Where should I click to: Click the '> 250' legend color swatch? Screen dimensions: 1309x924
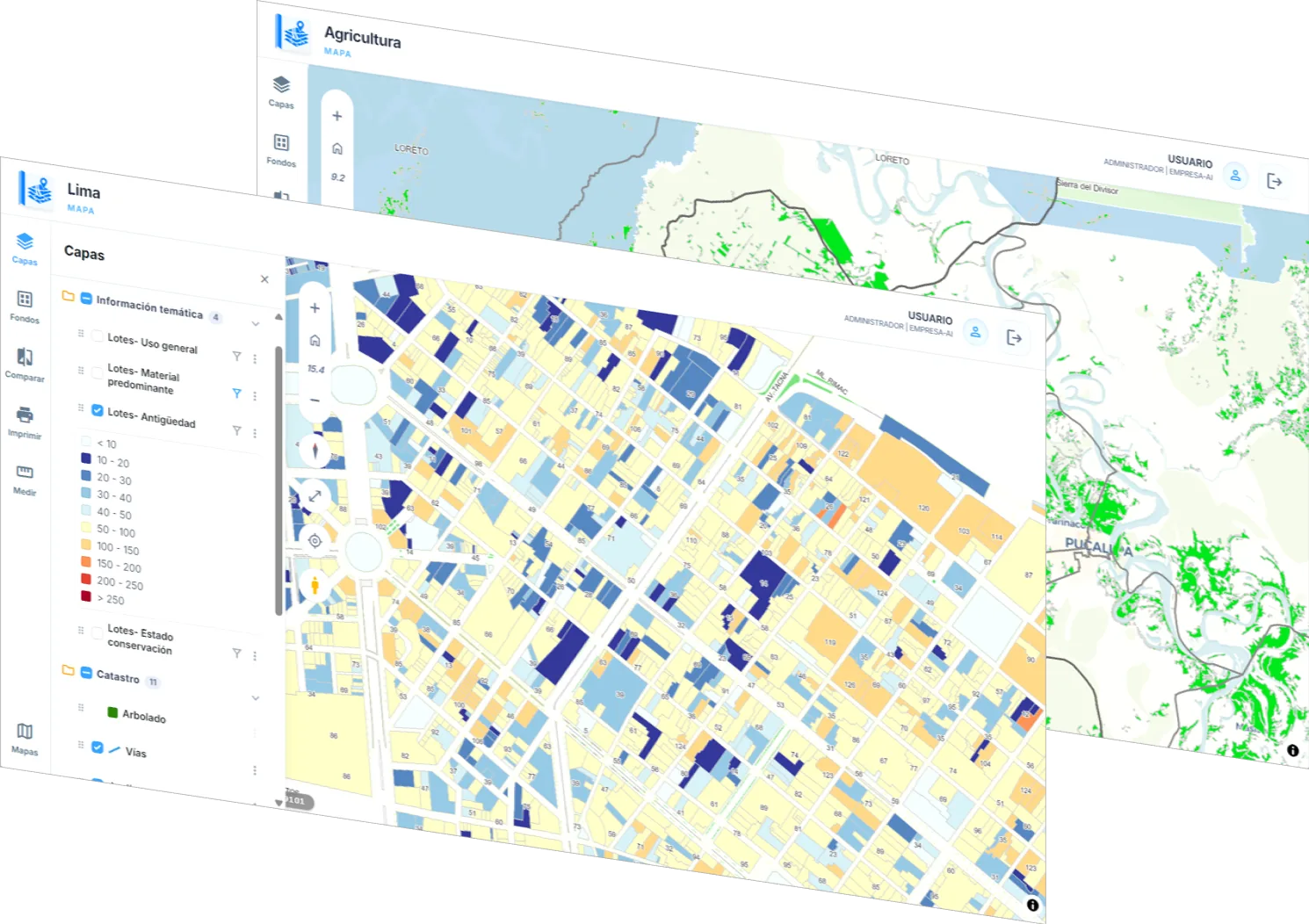coord(86,596)
